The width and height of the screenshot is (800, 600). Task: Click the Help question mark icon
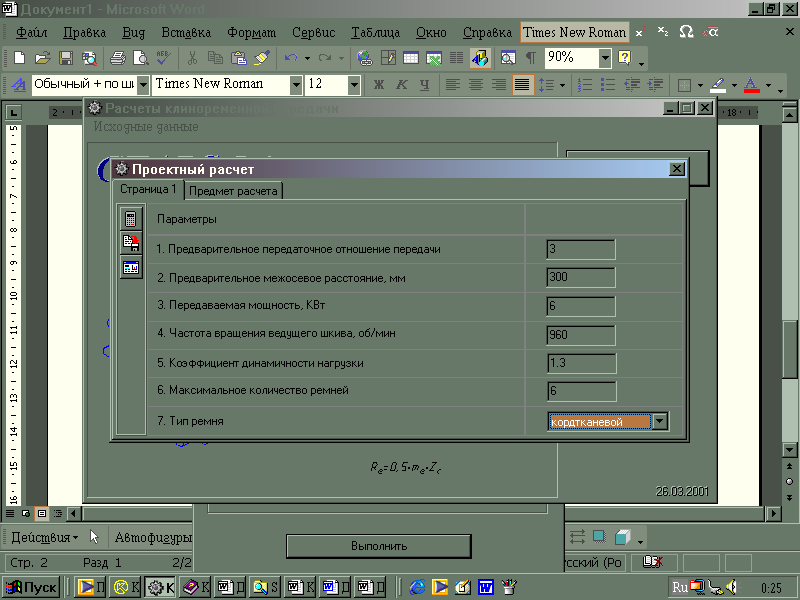point(624,58)
